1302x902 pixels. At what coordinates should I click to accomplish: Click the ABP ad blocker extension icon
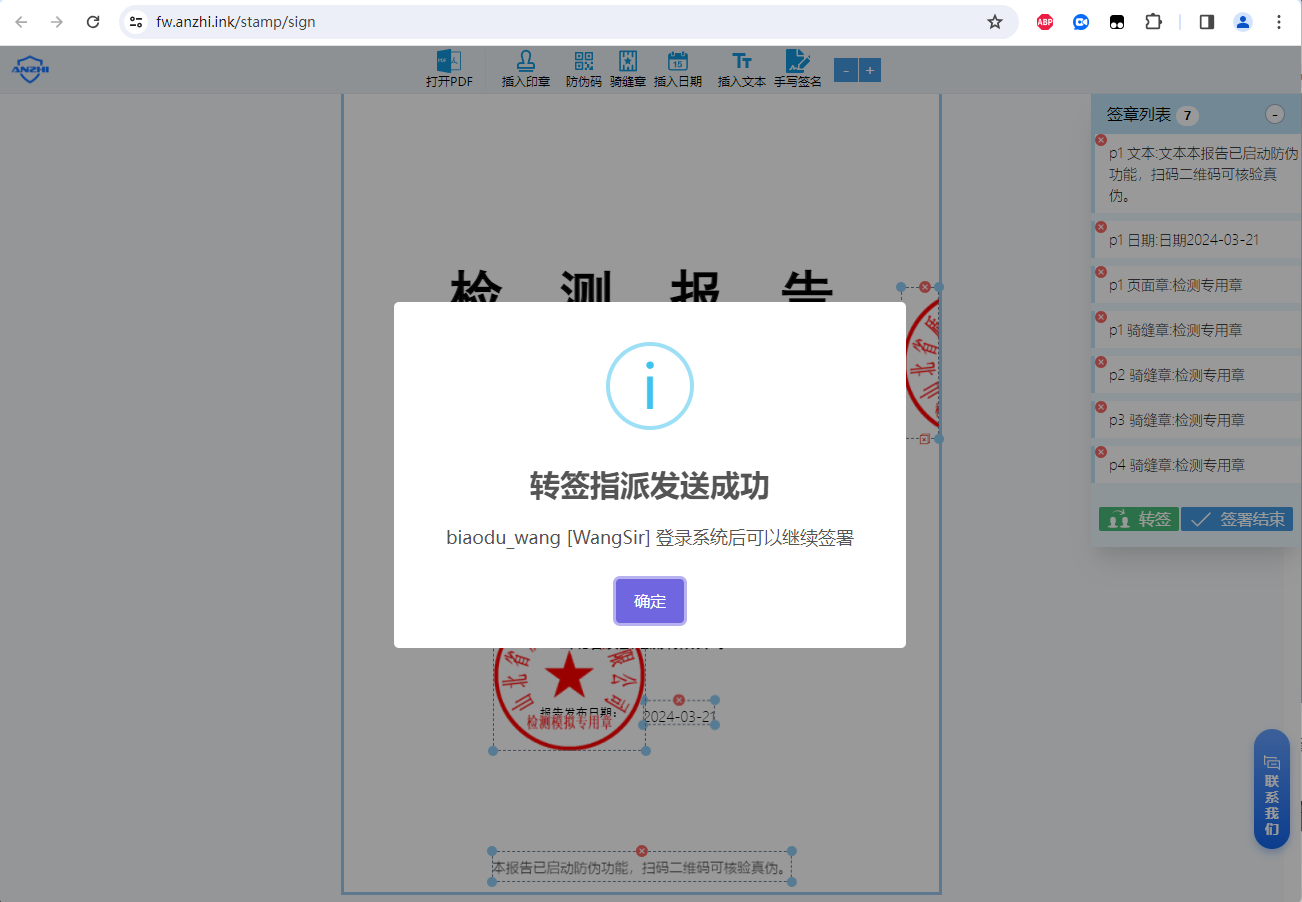[x=1044, y=21]
